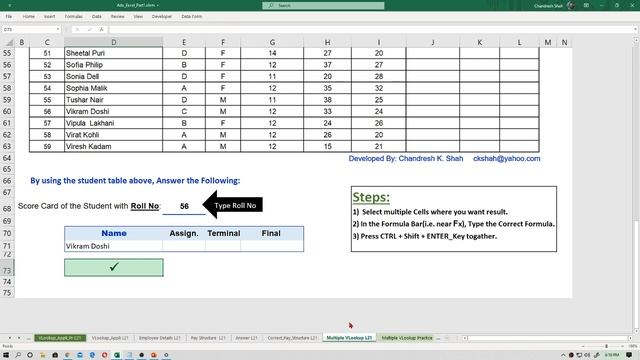The width and height of the screenshot is (640, 360).
Task: Open the Data ribbon tab
Action: pyautogui.click(x=97, y=17)
